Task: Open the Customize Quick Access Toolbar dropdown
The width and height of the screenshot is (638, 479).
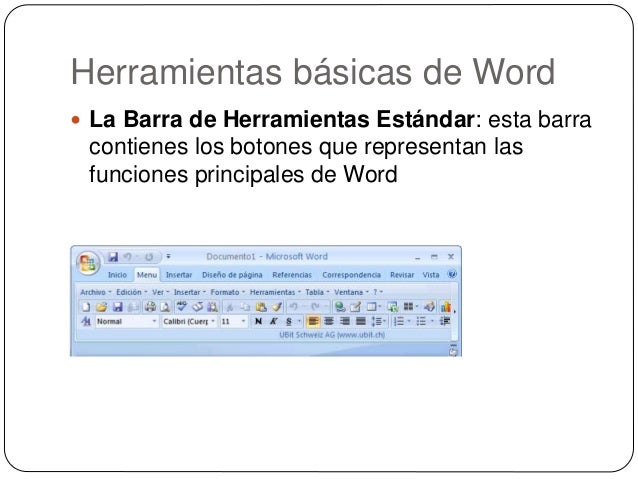Action: coord(168,257)
